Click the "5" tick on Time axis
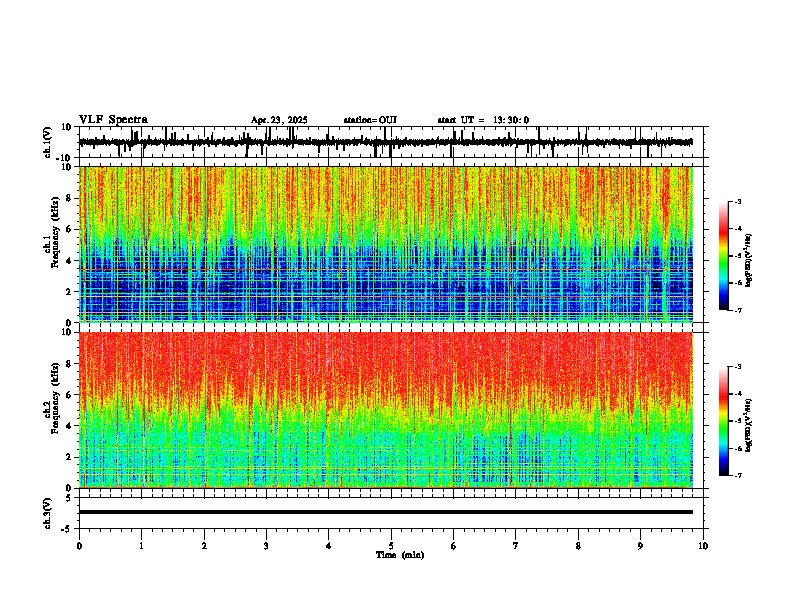The height and width of the screenshot is (612, 792). 391,546
